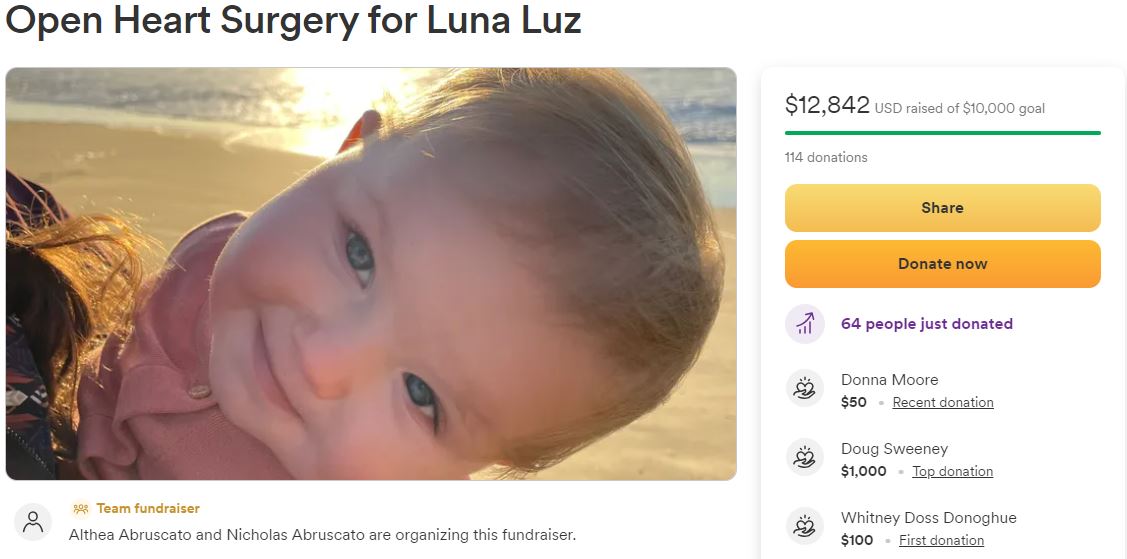The height and width of the screenshot is (559, 1127).
Task: Click the organizer names Althea and Nicholas Abruscato
Action: point(323,535)
